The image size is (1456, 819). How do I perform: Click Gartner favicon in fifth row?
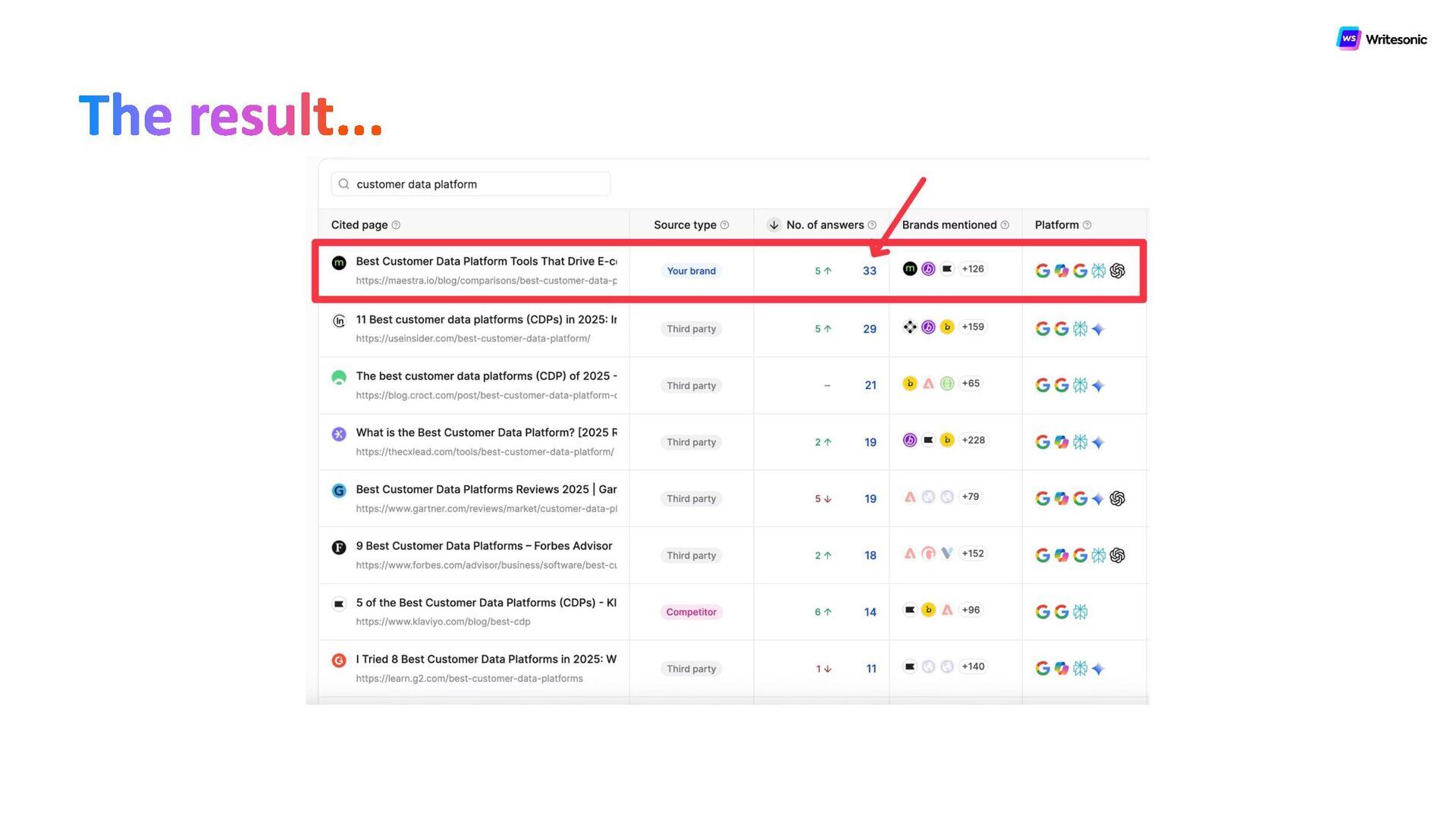(x=339, y=491)
